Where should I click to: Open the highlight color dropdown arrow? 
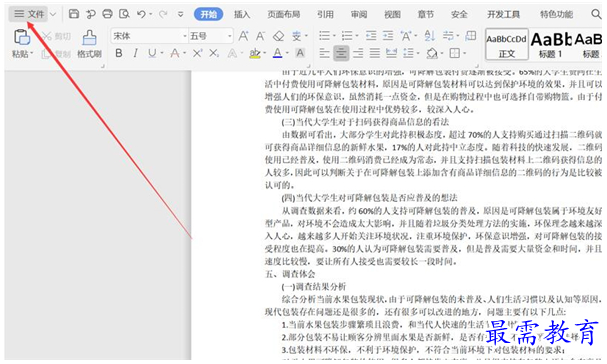coord(265,53)
